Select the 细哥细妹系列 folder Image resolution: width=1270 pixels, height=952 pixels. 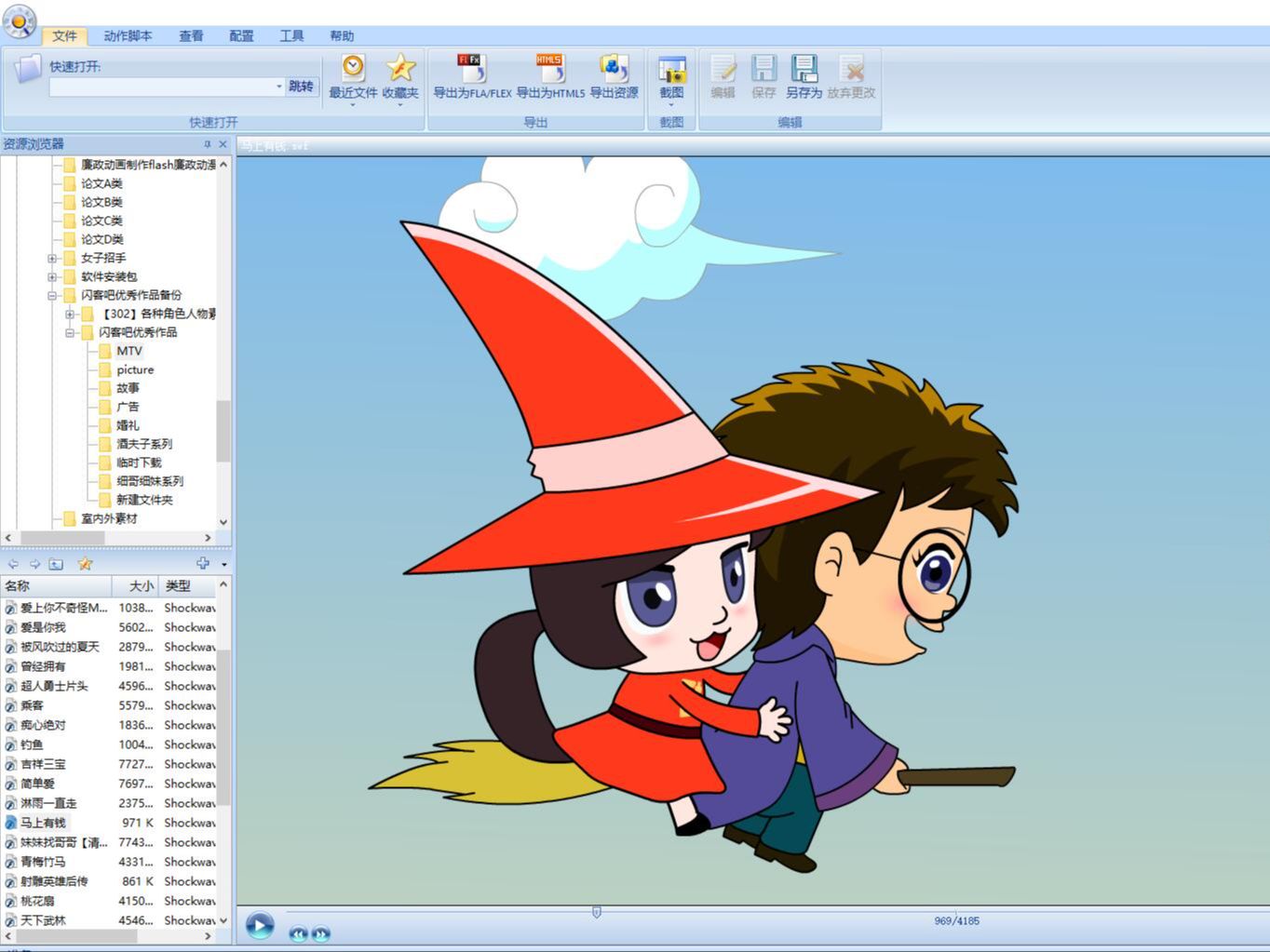pos(150,481)
